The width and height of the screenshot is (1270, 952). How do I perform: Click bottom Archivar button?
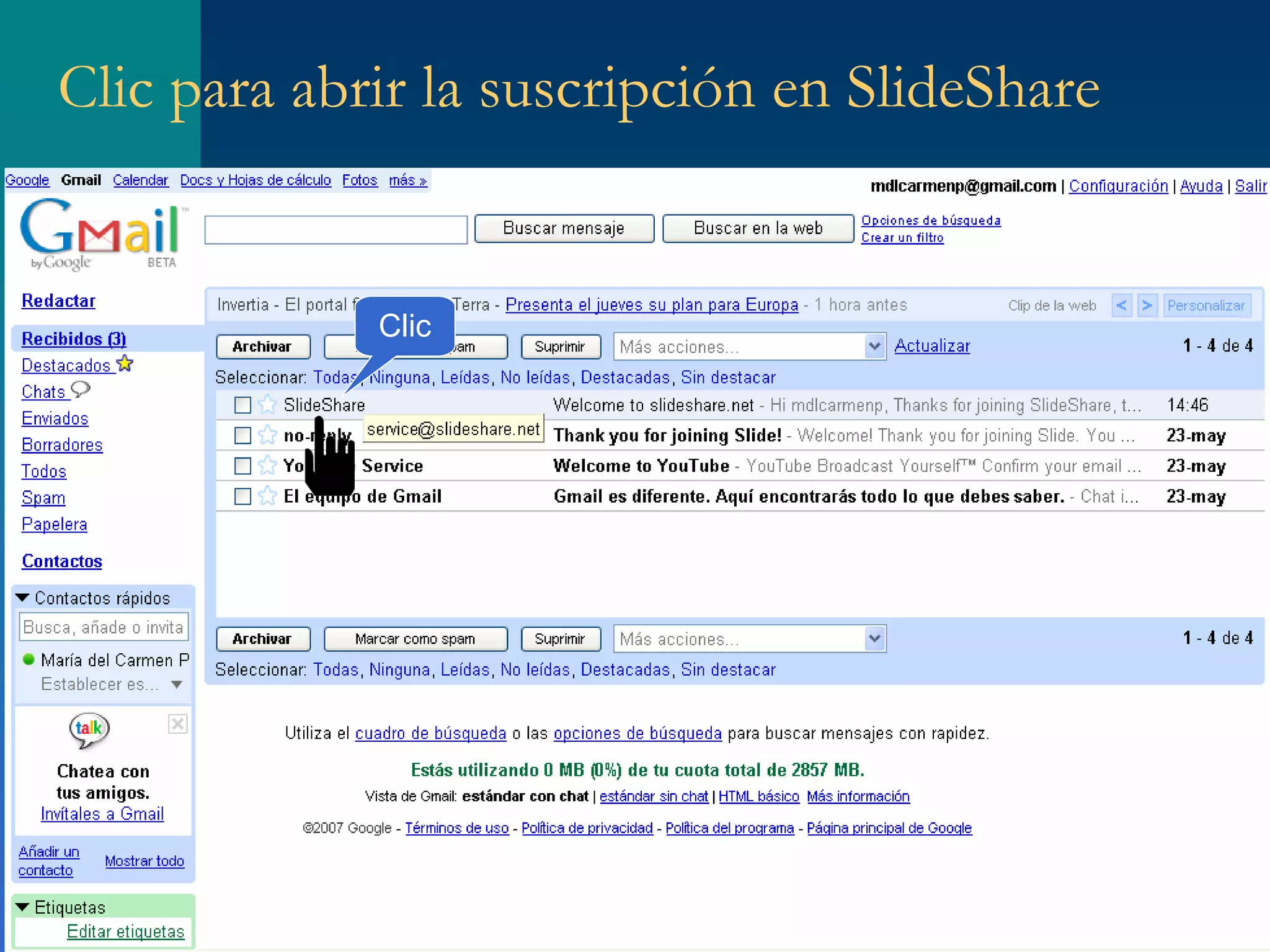(x=263, y=639)
